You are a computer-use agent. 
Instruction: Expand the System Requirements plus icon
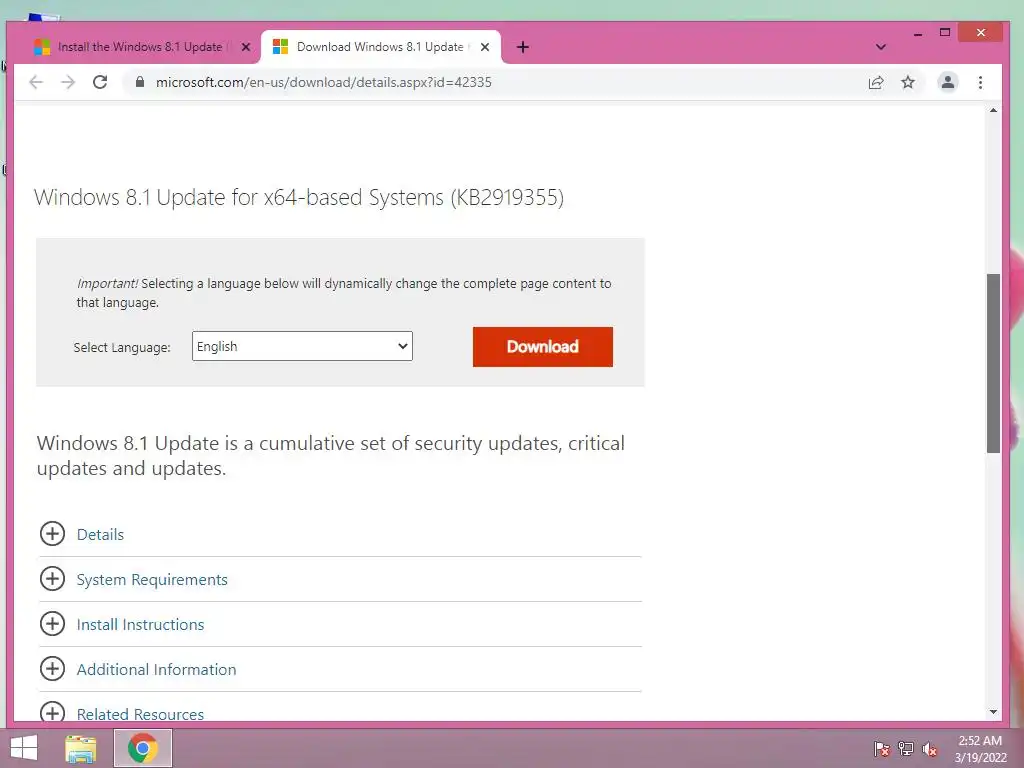pos(52,579)
